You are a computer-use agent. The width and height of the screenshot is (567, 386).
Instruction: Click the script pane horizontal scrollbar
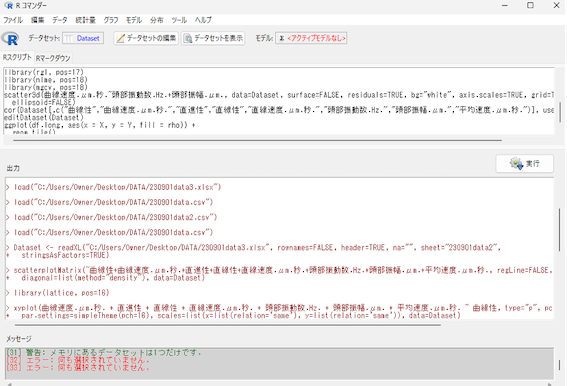[x=257, y=140]
